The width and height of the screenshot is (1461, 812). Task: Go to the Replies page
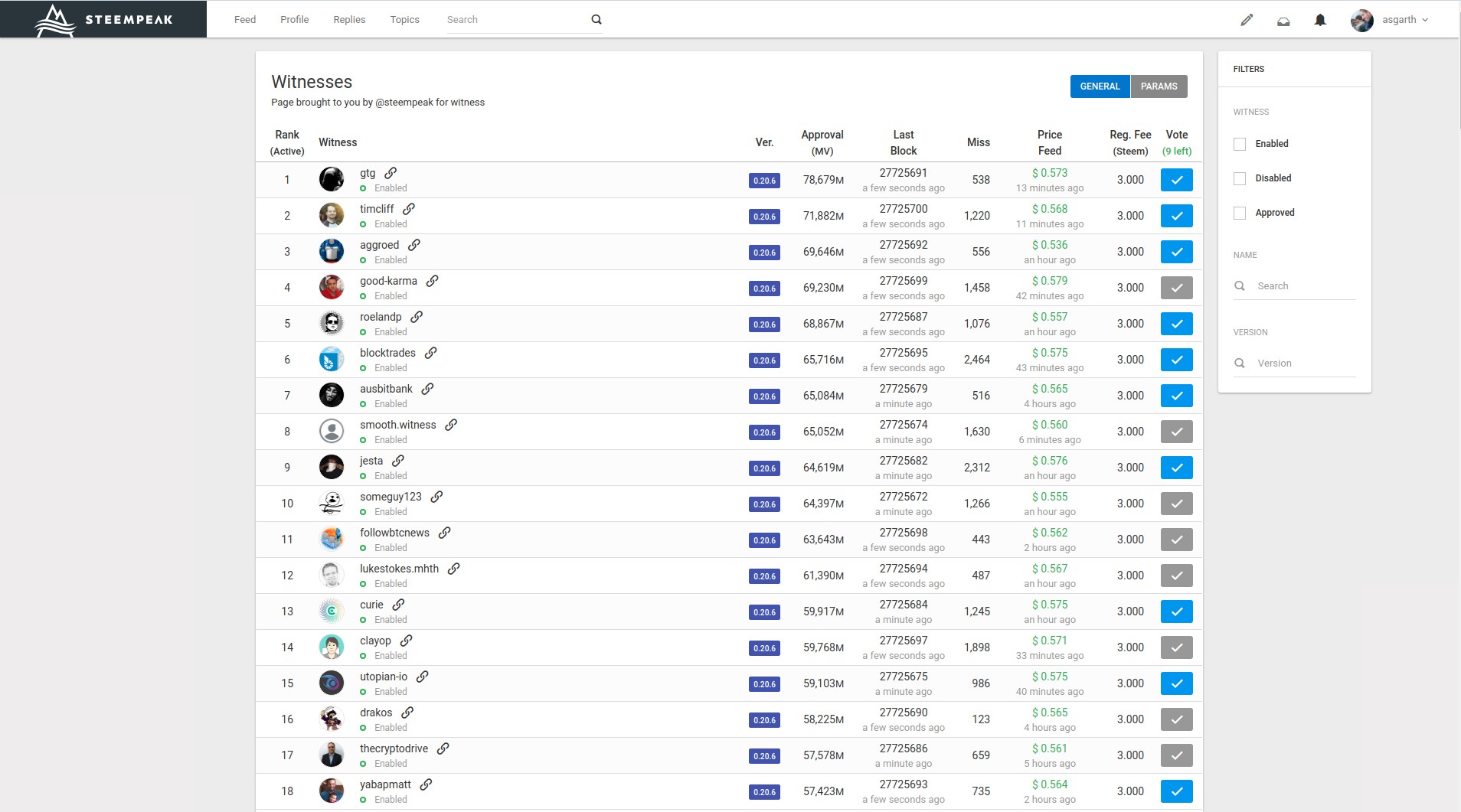click(349, 20)
